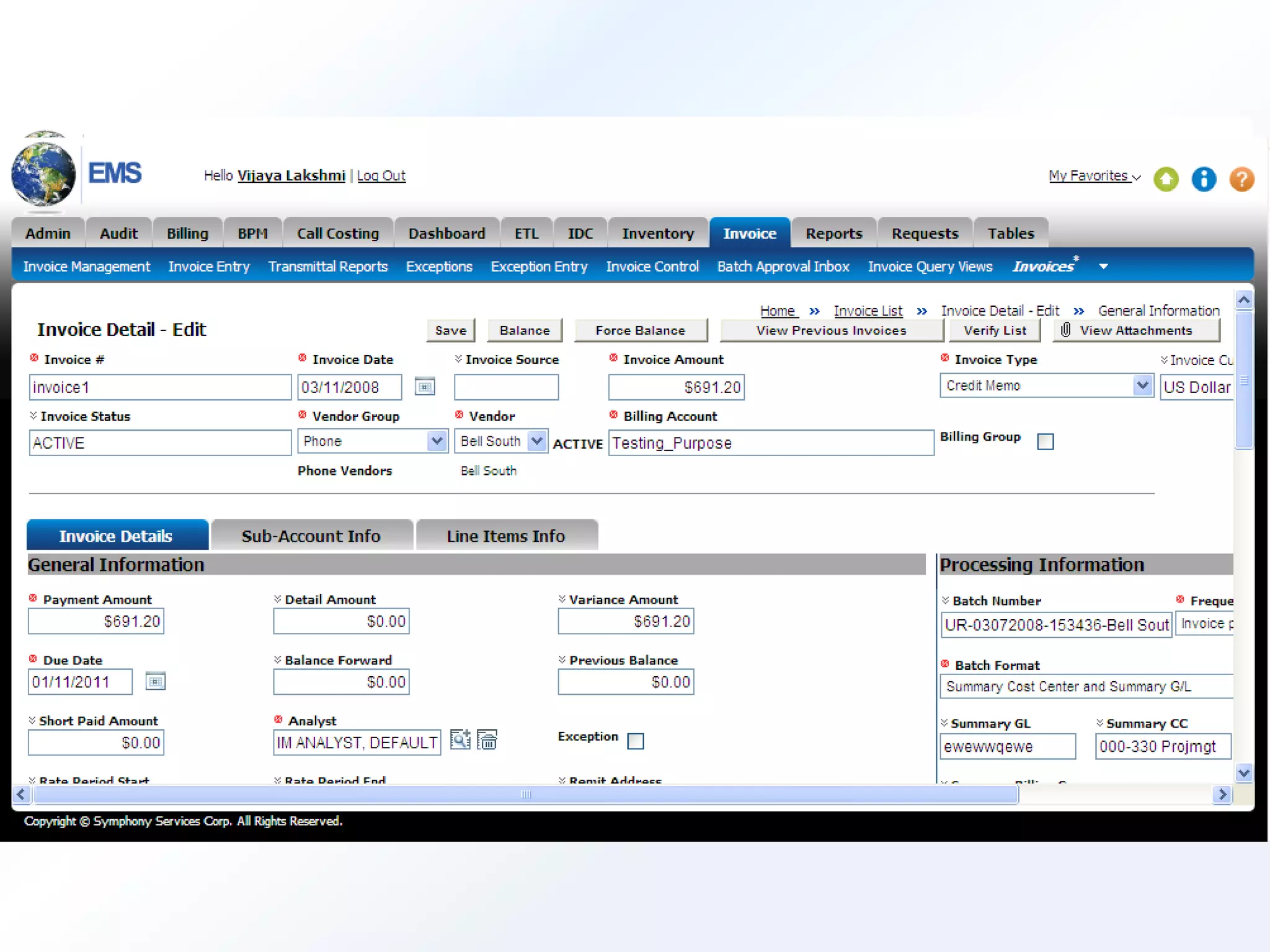
Task: Check the Billing Group checkbox
Action: 1046,441
